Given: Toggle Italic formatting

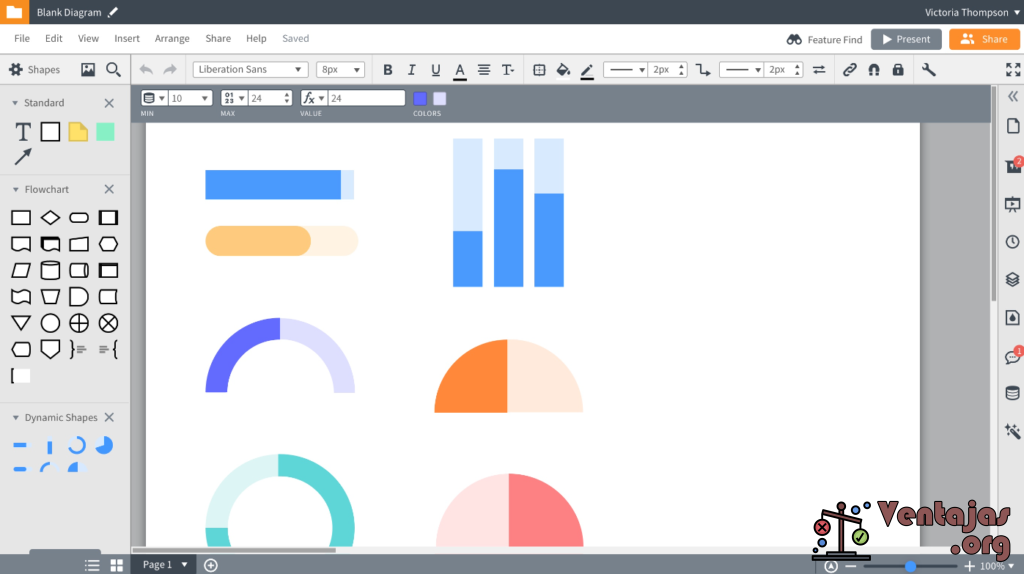Looking at the screenshot, I should (x=411, y=70).
